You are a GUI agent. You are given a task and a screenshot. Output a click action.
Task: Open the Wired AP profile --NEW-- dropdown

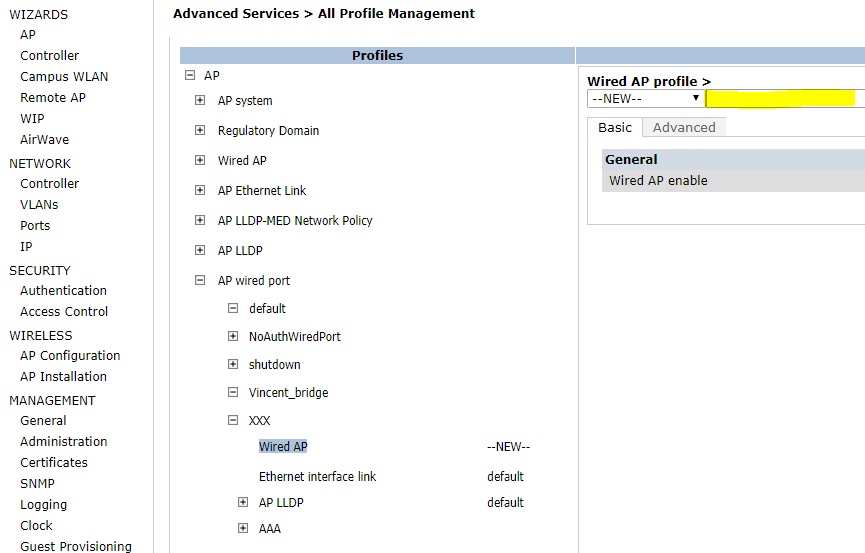(646, 99)
